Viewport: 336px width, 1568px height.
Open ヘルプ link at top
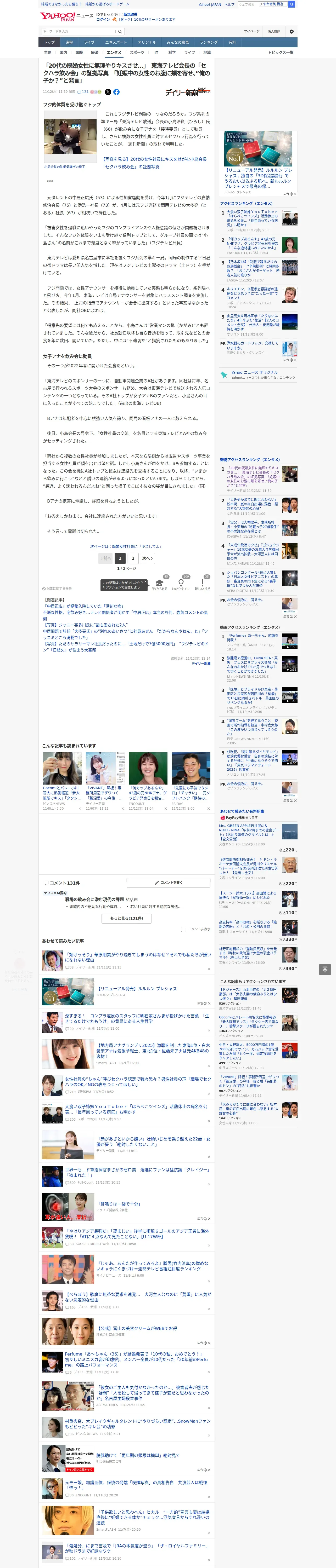(x=229, y=4)
